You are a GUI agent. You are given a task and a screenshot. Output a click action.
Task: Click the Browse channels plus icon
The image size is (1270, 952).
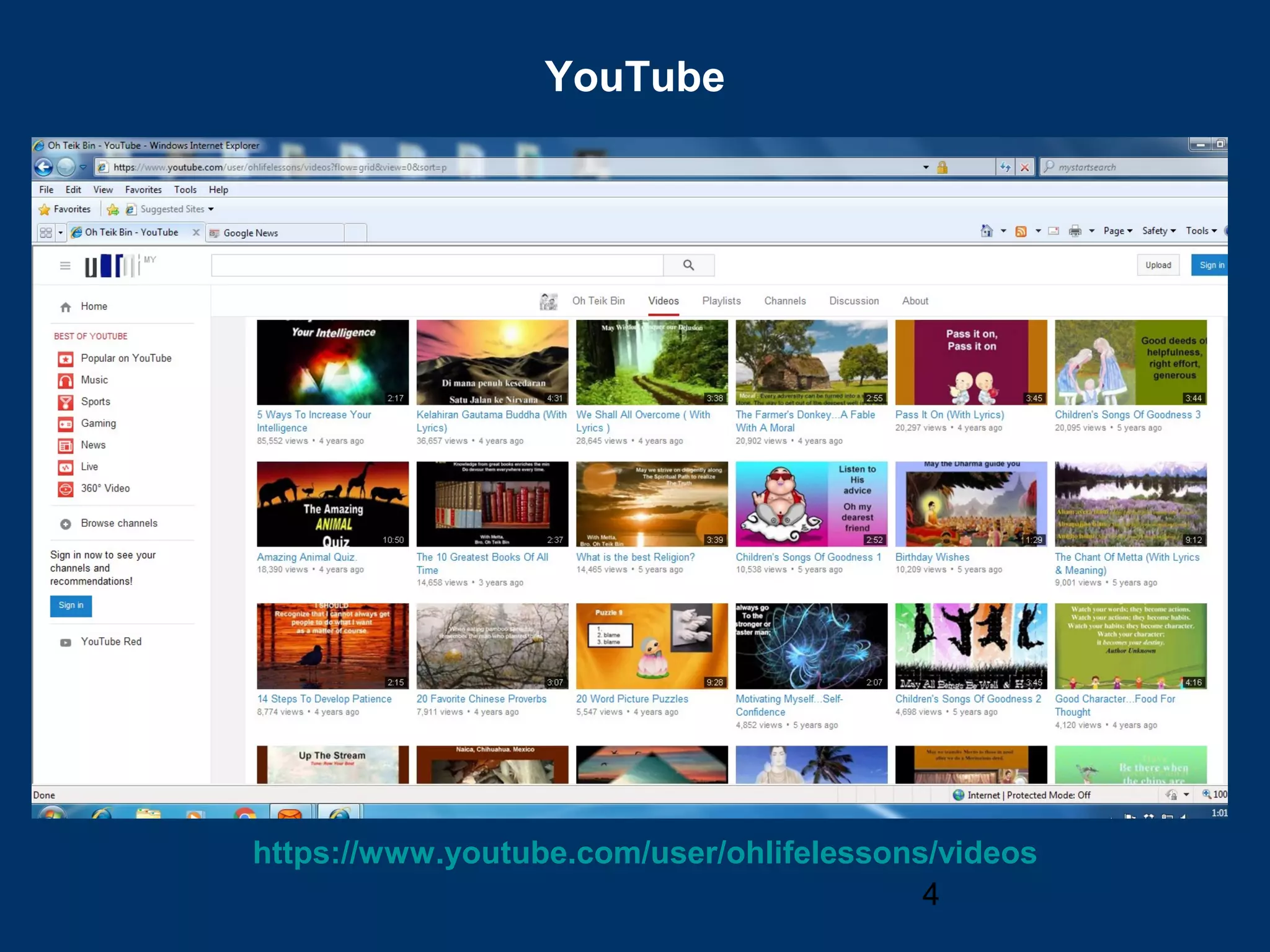pos(66,524)
